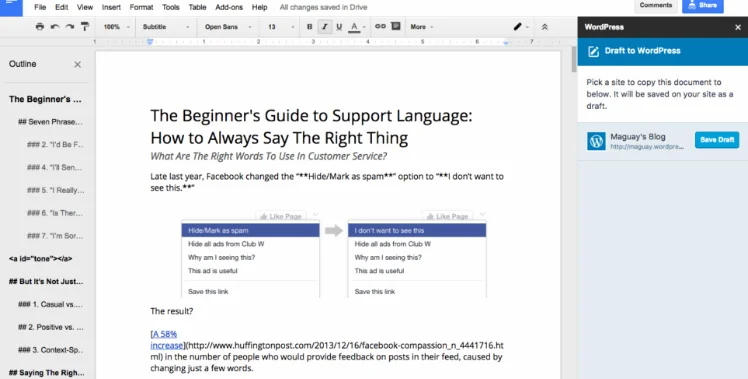This screenshot has height=379, width=748.
Task: Open the More toolbar options dropdown
Action: (x=422, y=27)
